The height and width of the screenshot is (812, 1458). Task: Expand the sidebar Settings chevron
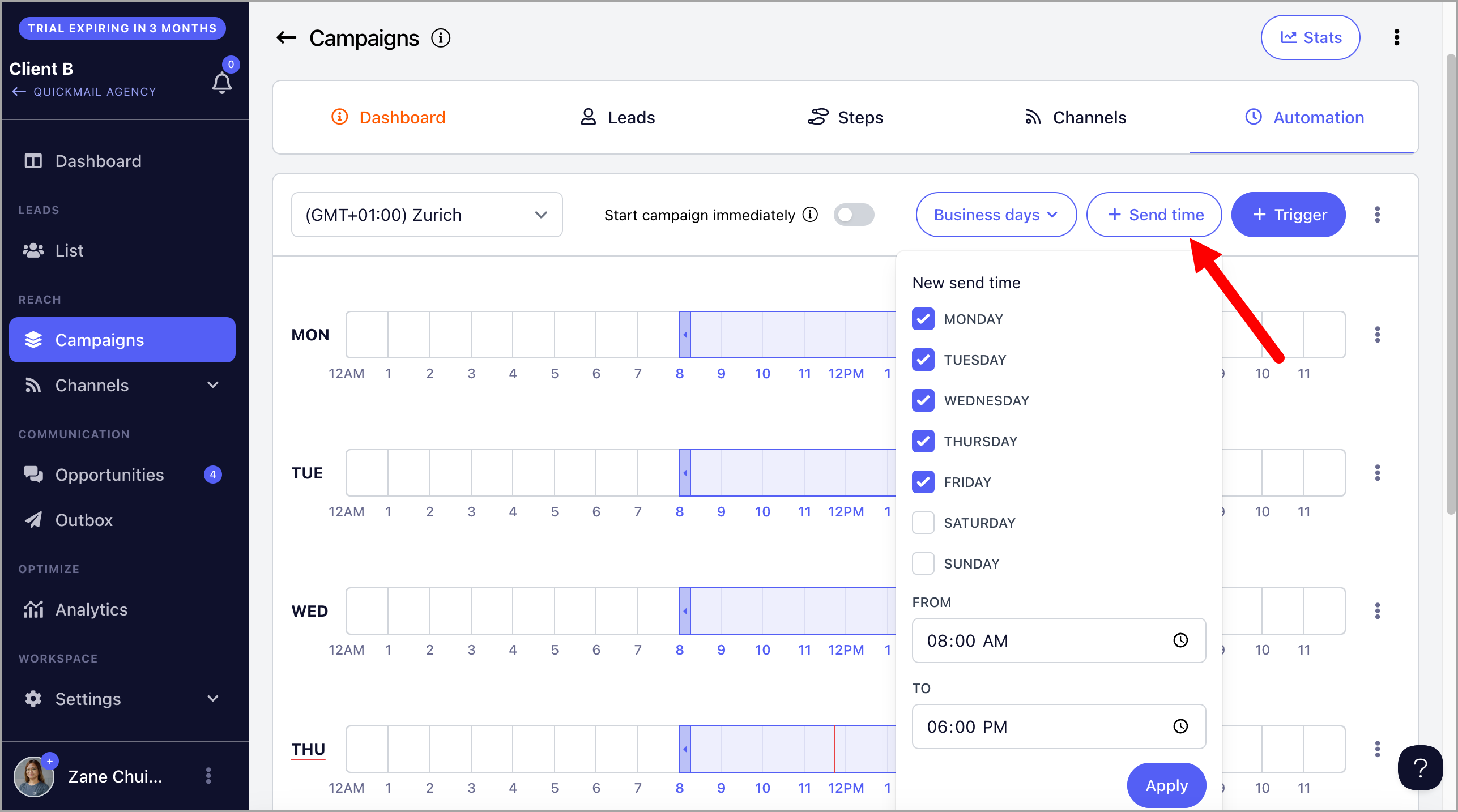pyautogui.click(x=213, y=699)
